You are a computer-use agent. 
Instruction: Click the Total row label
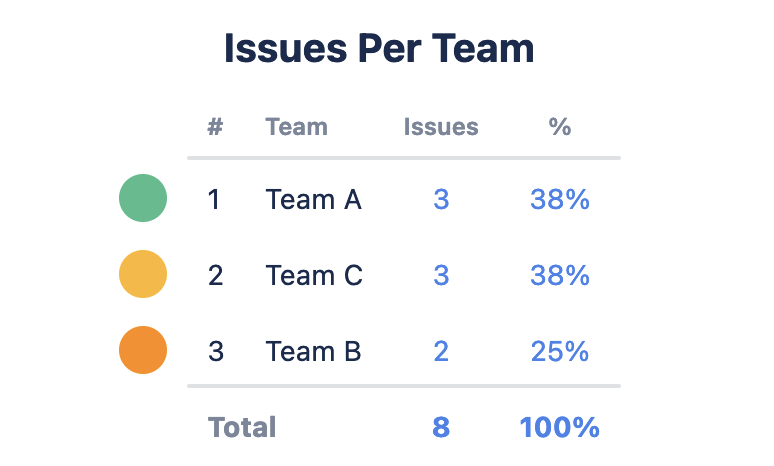(242, 428)
